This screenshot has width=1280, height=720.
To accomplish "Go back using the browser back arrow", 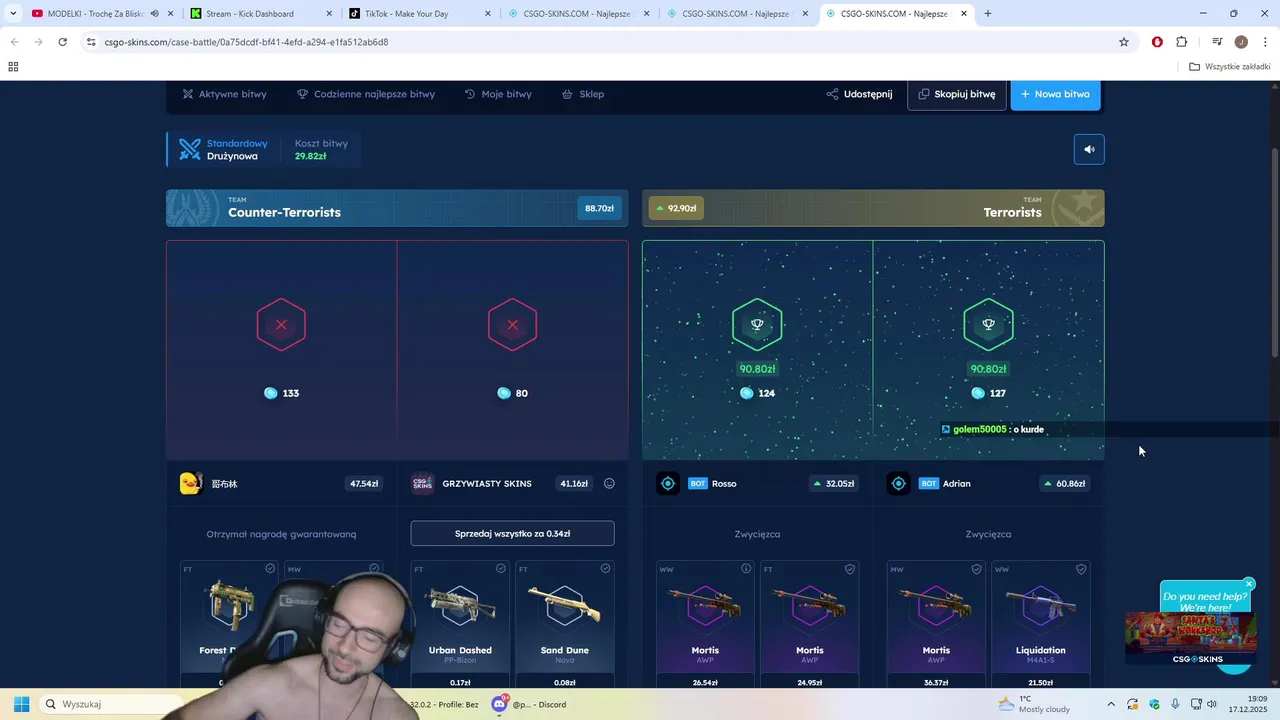I will 14,42.
